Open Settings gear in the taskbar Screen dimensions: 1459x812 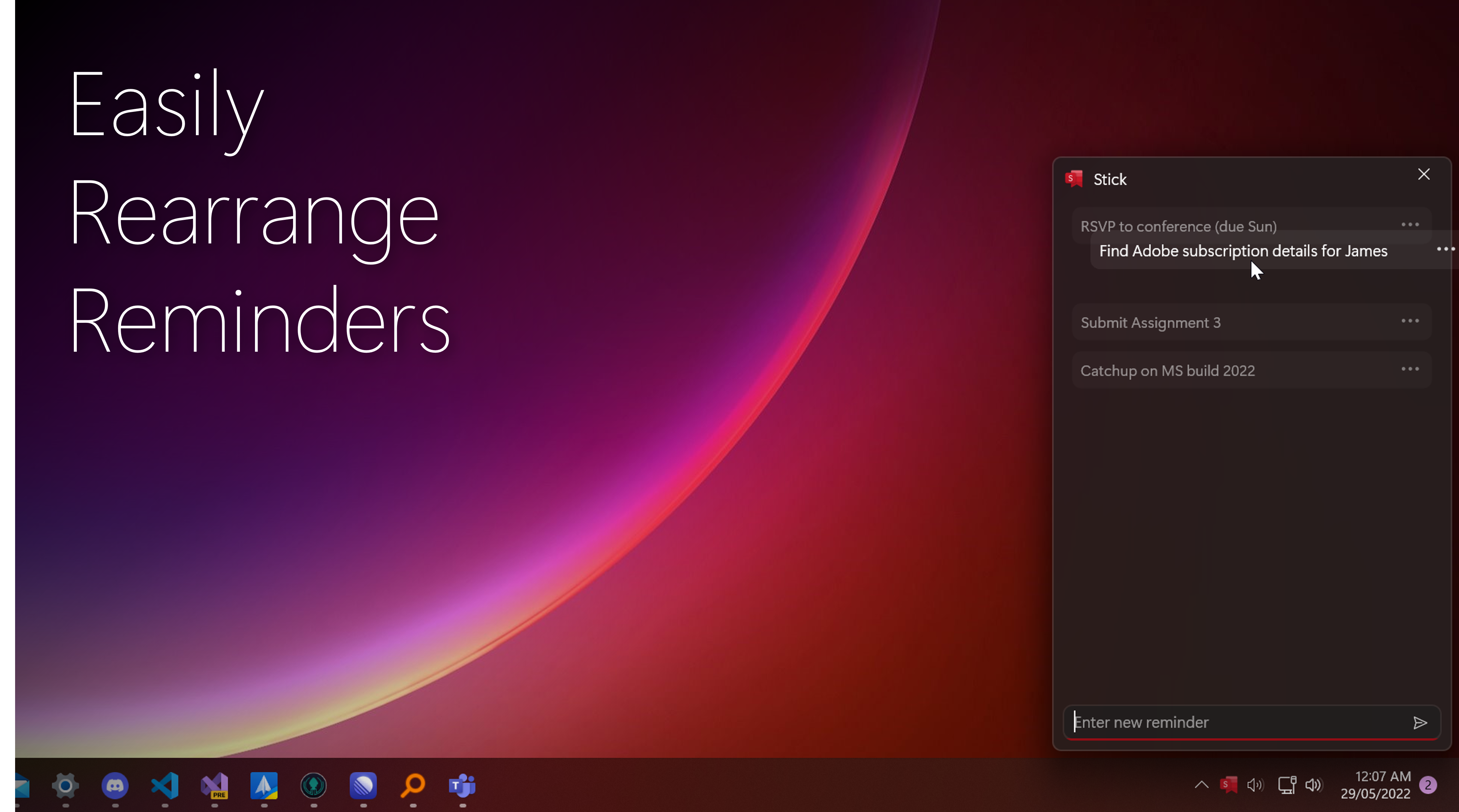click(65, 785)
